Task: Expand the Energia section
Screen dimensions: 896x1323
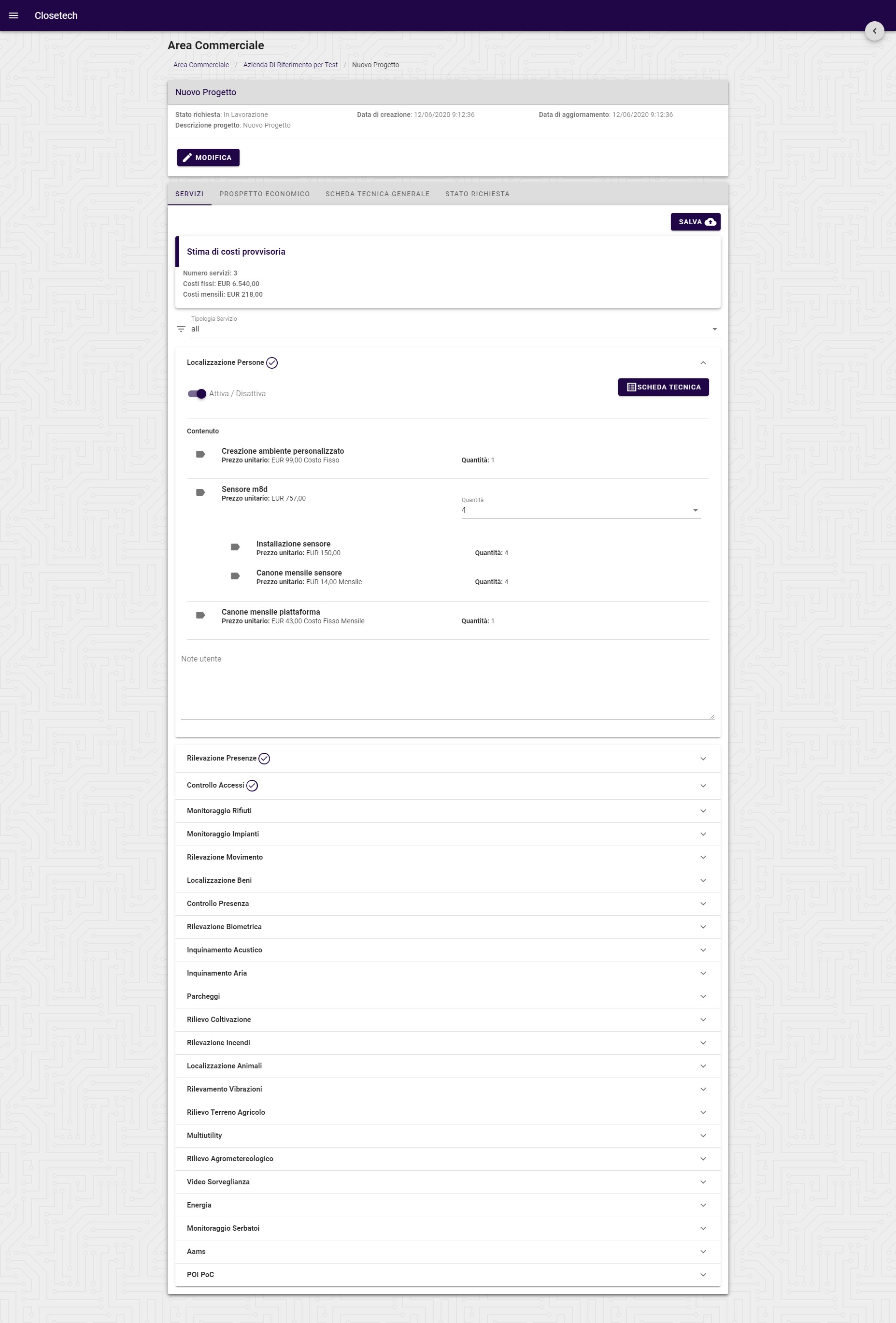Action: click(448, 1205)
